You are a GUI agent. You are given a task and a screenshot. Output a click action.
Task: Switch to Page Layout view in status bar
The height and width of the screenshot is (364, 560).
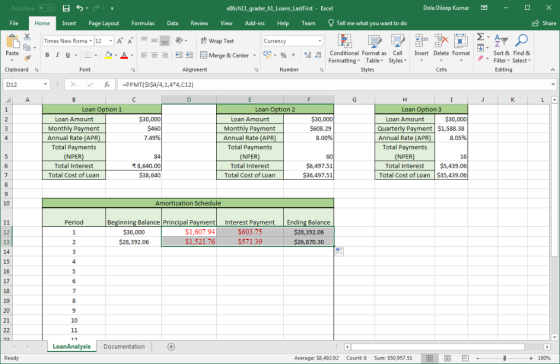pos(448,358)
